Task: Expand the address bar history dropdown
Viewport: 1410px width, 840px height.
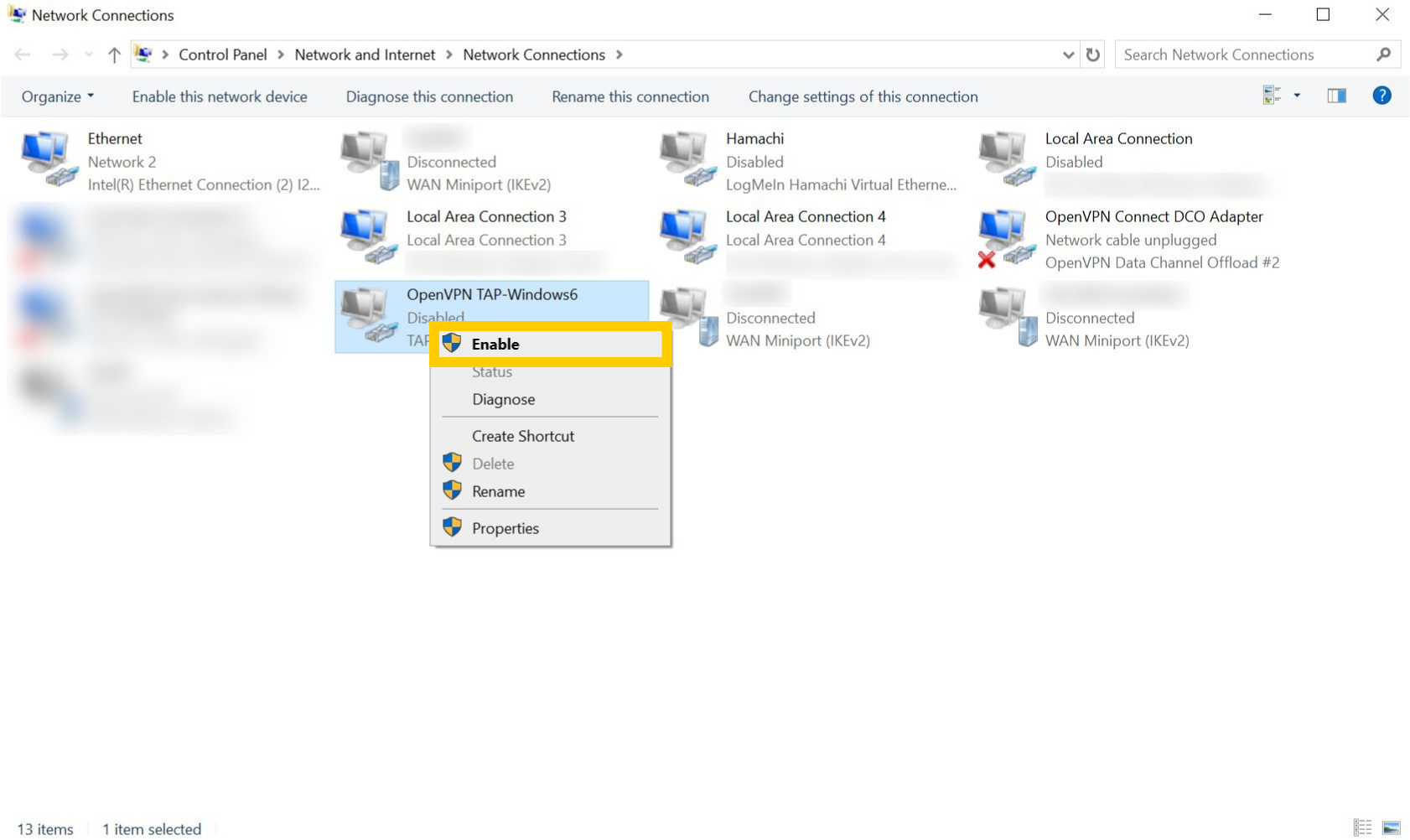Action: pos(1068,55)
